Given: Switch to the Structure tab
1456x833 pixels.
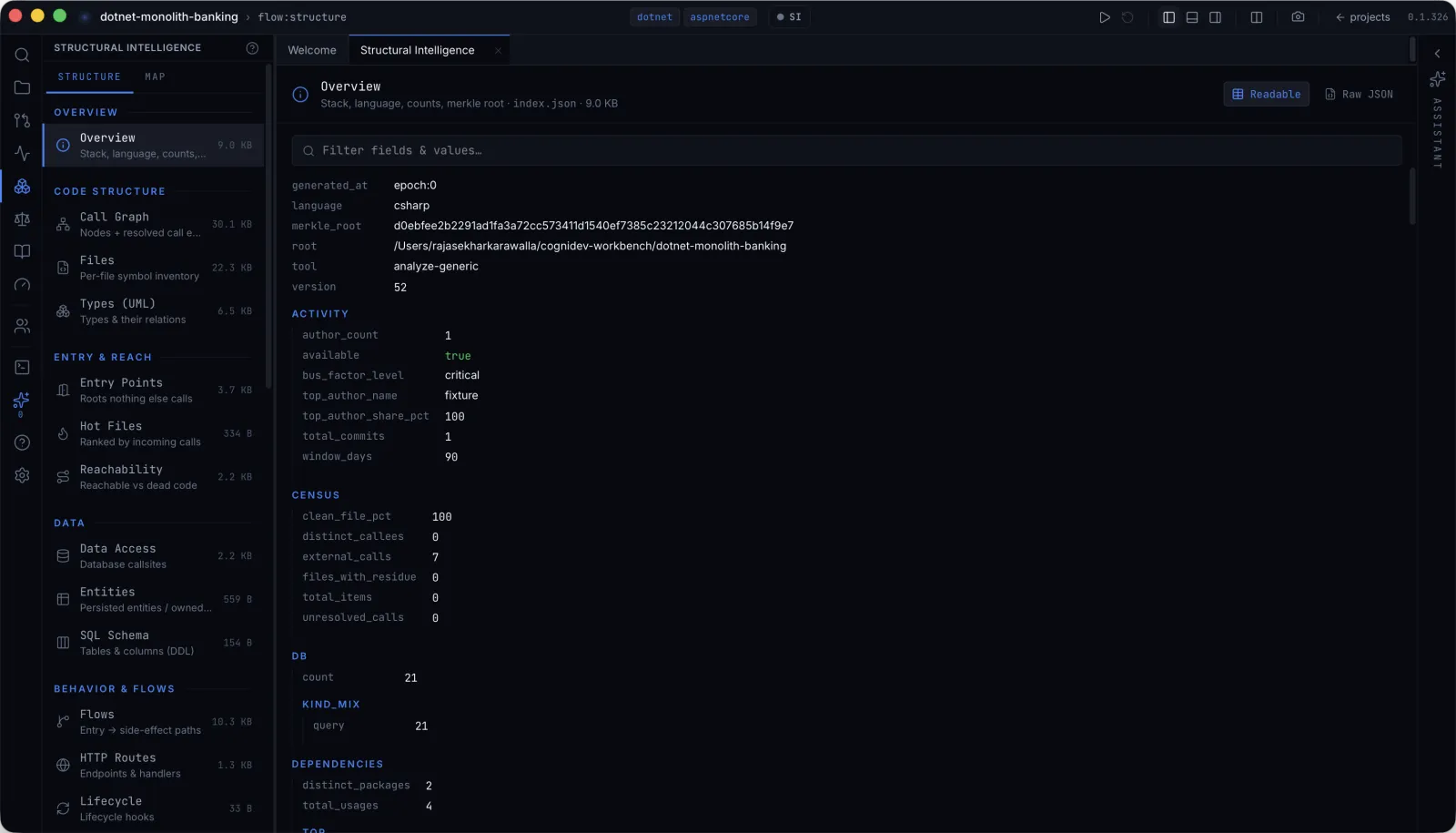Looking at the screenshot, I should click(x=89, y=77).
